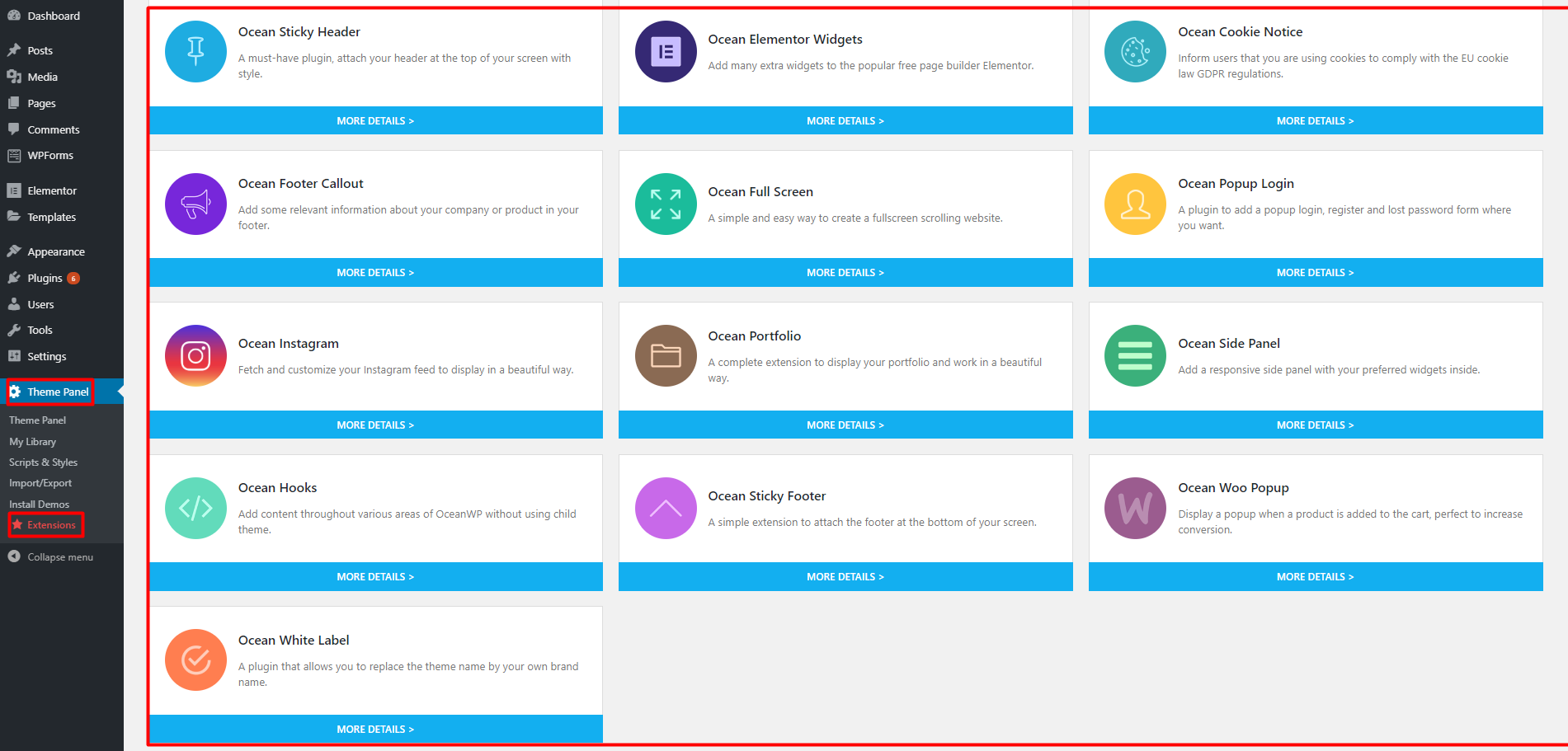Click the Ocean Woo Popup W icon
Screen dimensions: 1568x751
(x=1135, y=508)
